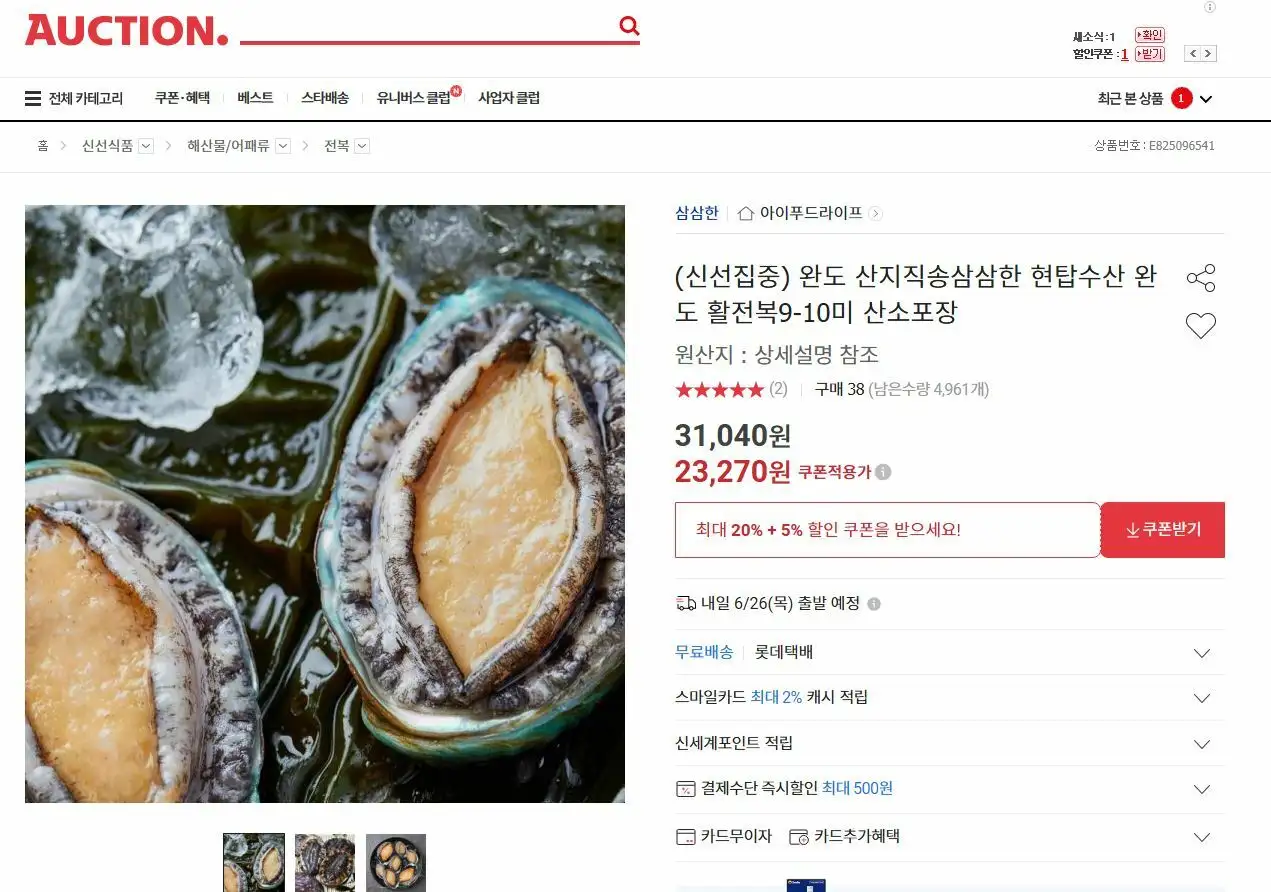1271x892 pixels.
Task: Expand the 신세계포인트 적립 section
Action: click(949, 743)
